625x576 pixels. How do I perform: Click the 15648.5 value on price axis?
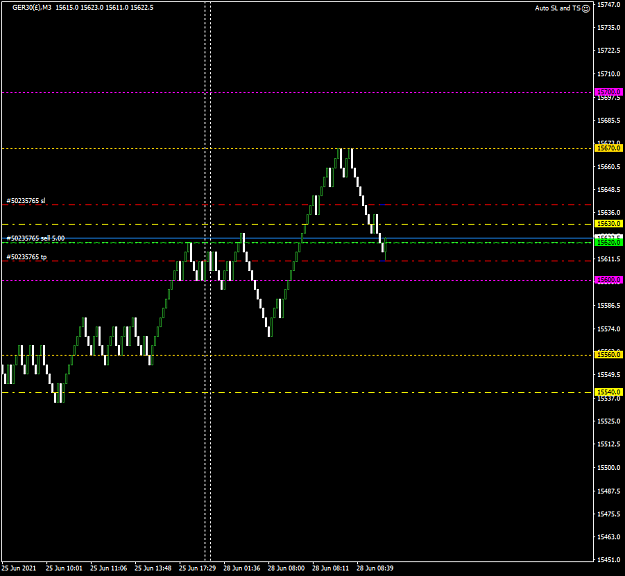pyautogui.click(x=608, y=190)
